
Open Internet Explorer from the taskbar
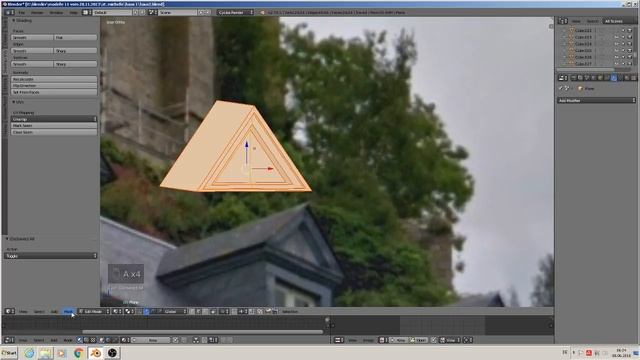(29, 353)
